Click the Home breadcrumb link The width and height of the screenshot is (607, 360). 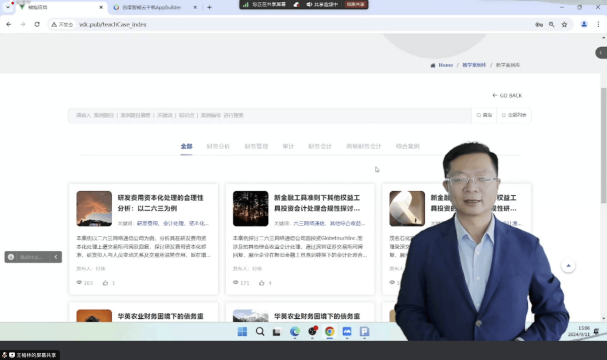[446, 65]
